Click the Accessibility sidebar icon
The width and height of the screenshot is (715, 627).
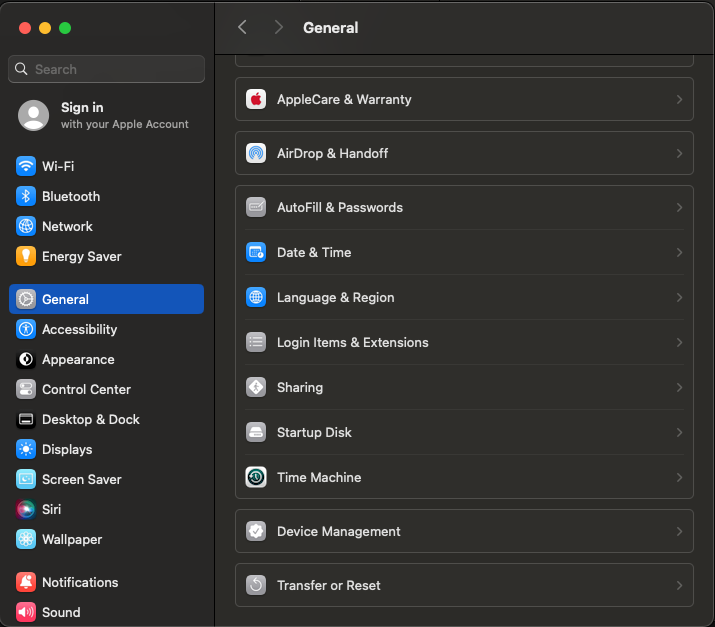(x=26, y=329)
